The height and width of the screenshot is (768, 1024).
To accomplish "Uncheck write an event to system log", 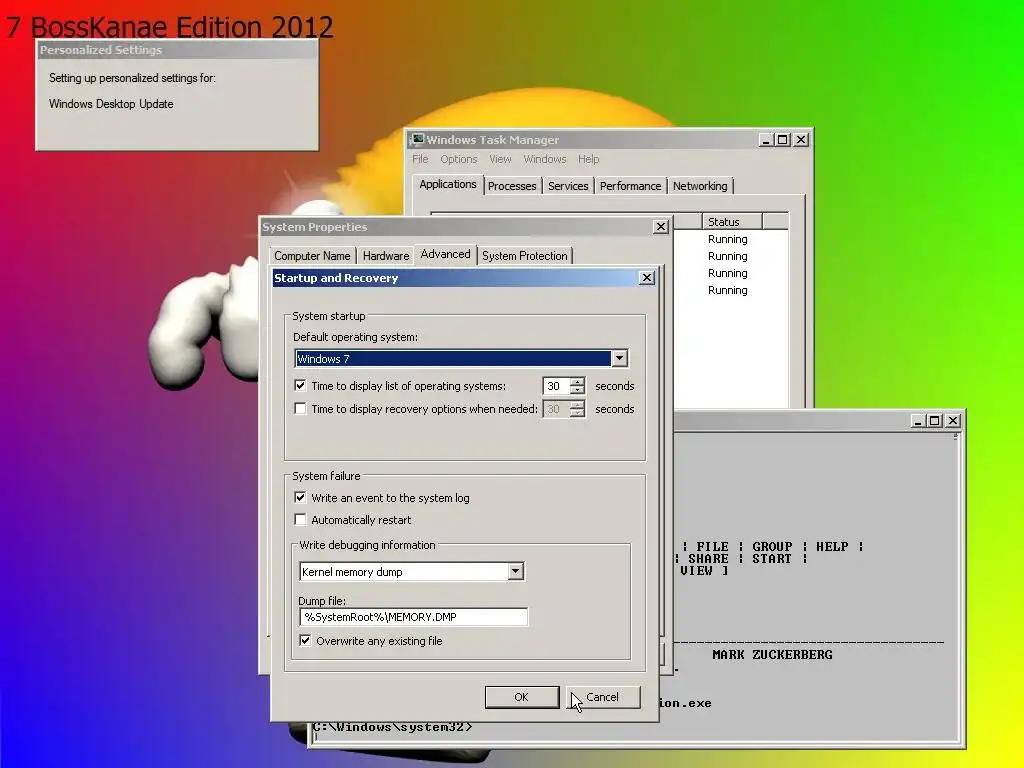I will pos(300,497).
